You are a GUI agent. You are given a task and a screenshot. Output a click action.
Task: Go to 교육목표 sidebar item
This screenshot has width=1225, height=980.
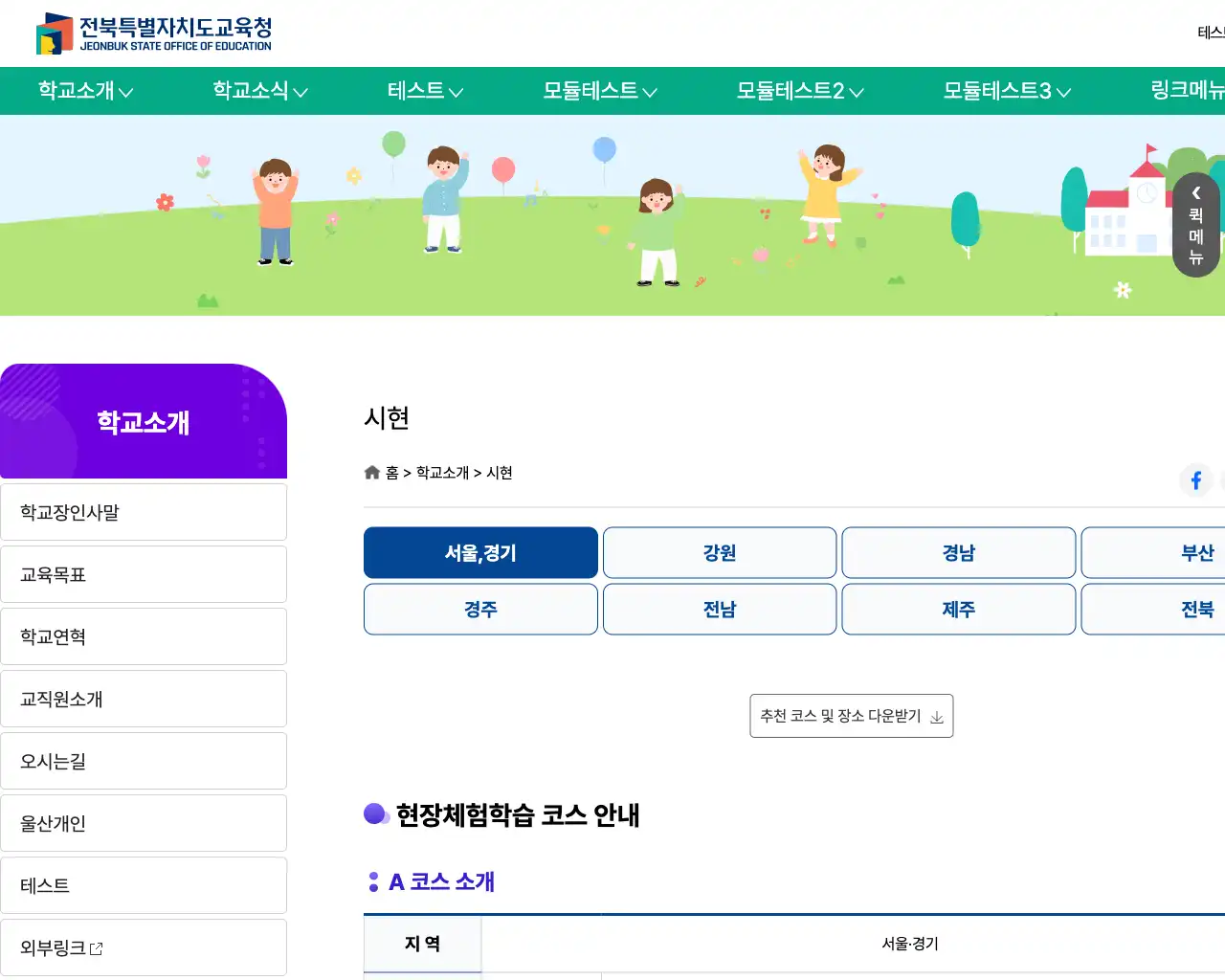(x=144, y=574)
